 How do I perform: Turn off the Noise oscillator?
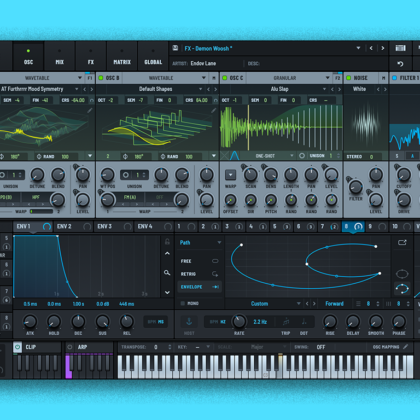coord(349,78)
